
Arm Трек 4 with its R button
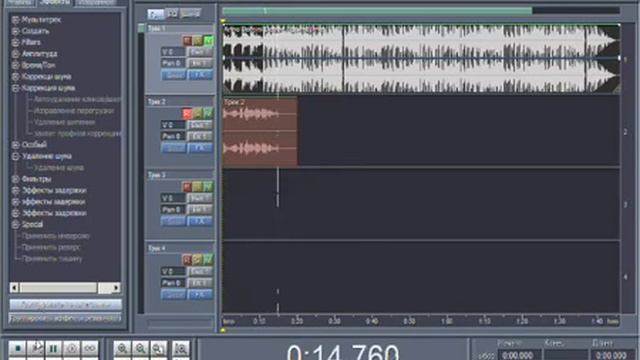[x=187, y=260]
